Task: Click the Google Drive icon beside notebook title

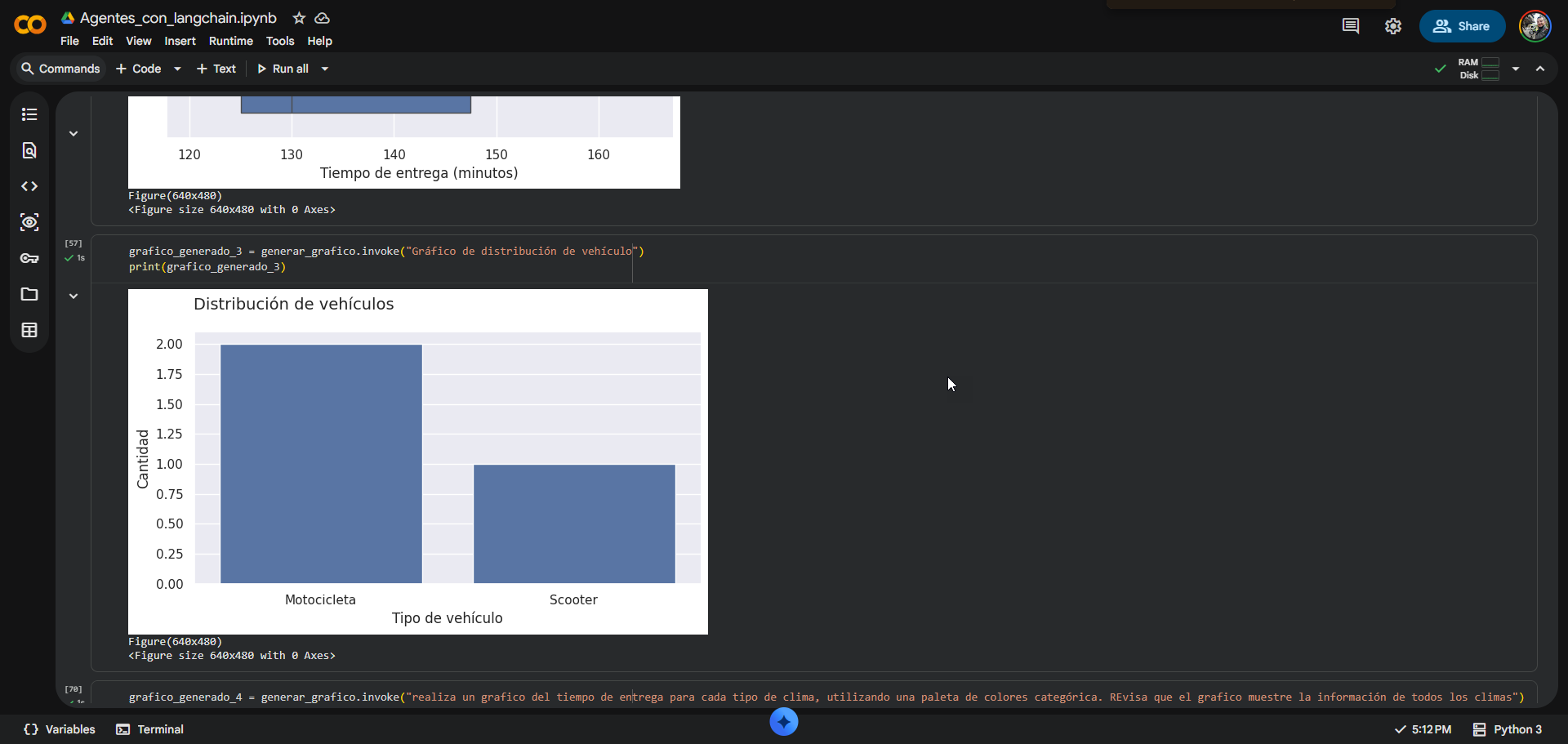Action: click(x=68, y=18)
